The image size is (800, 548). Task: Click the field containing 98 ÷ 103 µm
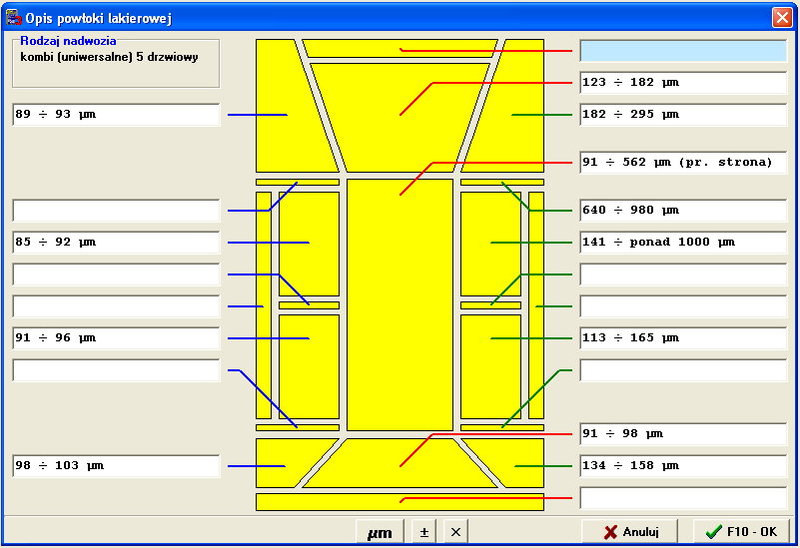coord(116,466)
